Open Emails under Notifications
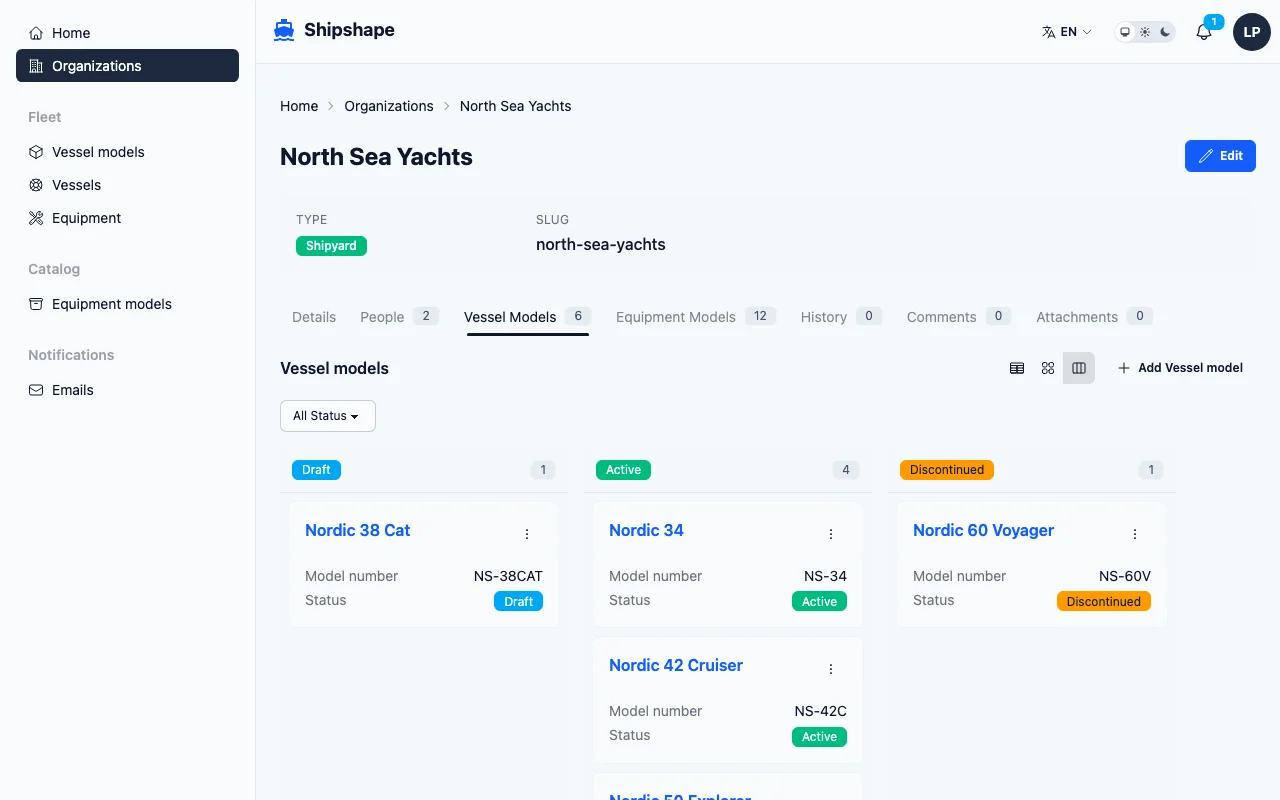 click(x=72, y=390)
